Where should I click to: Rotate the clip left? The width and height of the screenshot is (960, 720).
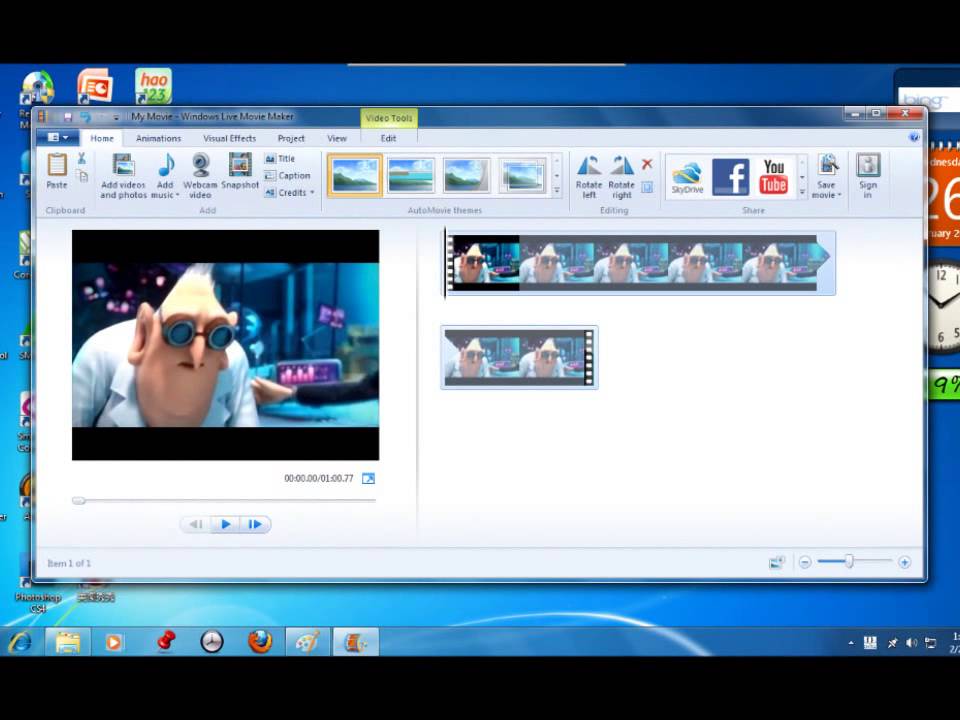(x=589, y=176)
